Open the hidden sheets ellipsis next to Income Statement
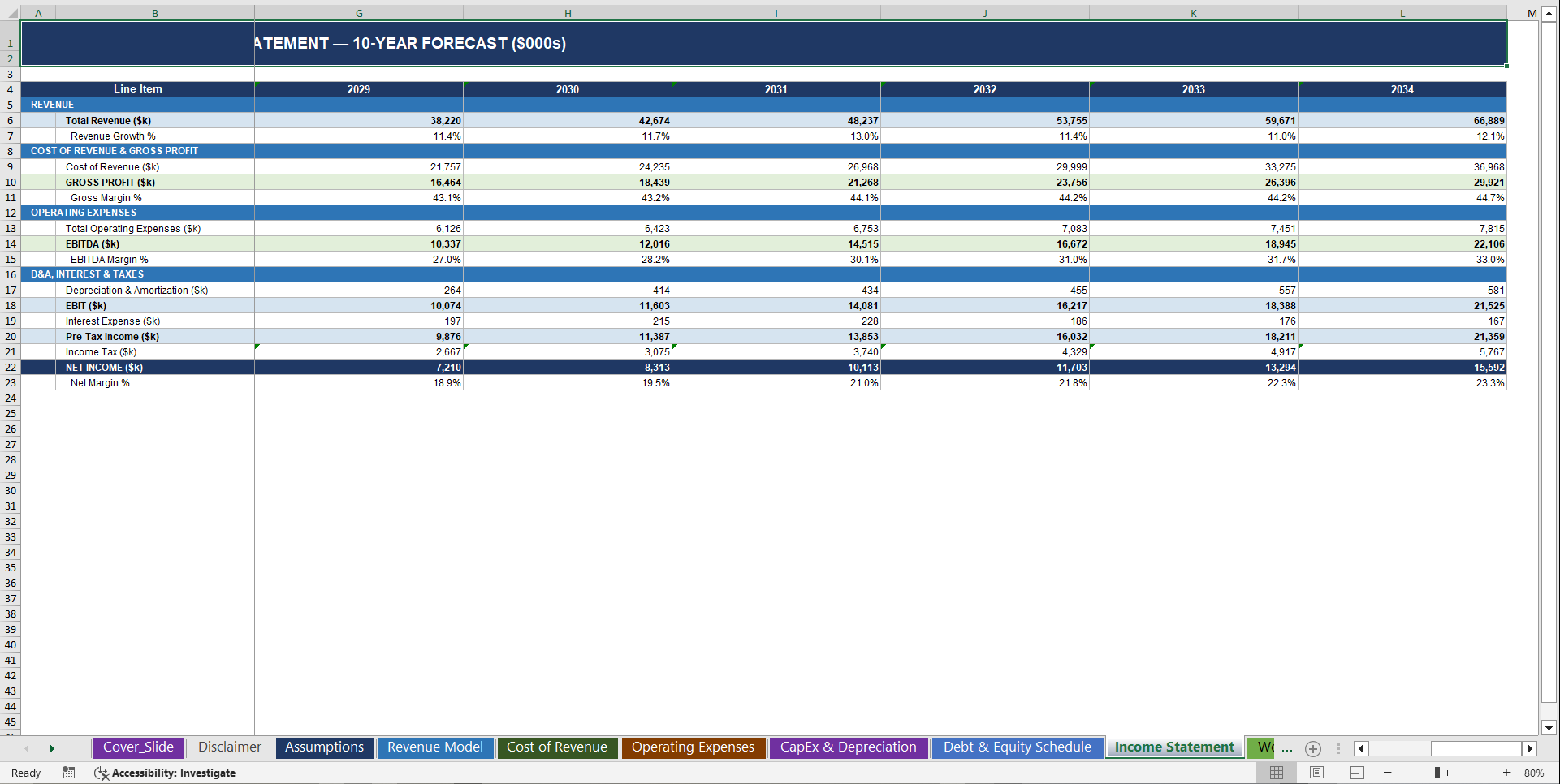Viewport: 1560px width, 784px height. pos(1287,748)
